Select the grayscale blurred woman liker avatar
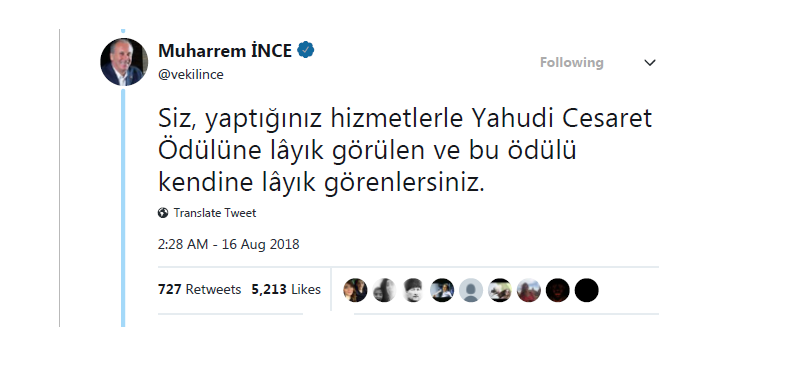 pyautogui.click(x=384, y=290)
